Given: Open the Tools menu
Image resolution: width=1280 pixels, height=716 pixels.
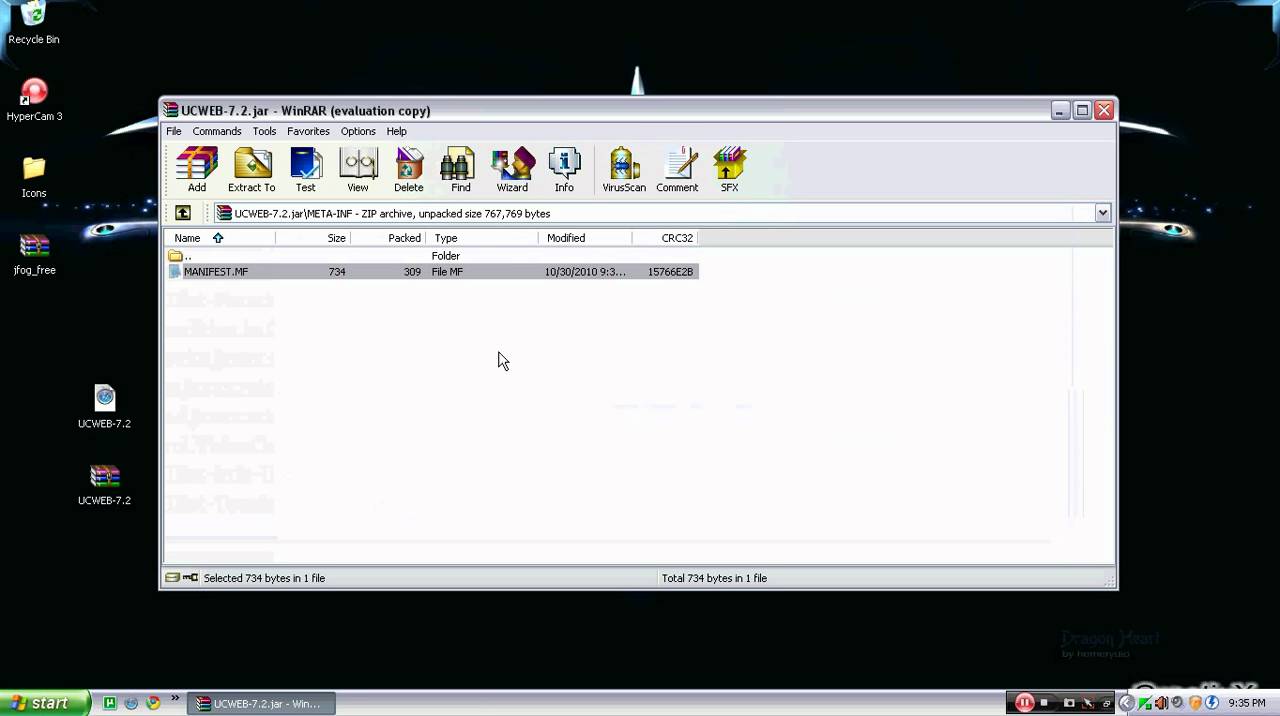Looking at the screenshot, I should [x=264, y=131].
